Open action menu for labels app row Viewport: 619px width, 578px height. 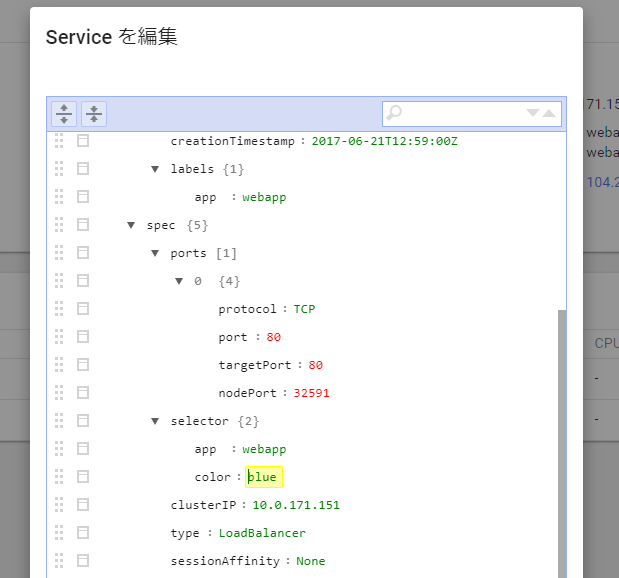point(83,197)
